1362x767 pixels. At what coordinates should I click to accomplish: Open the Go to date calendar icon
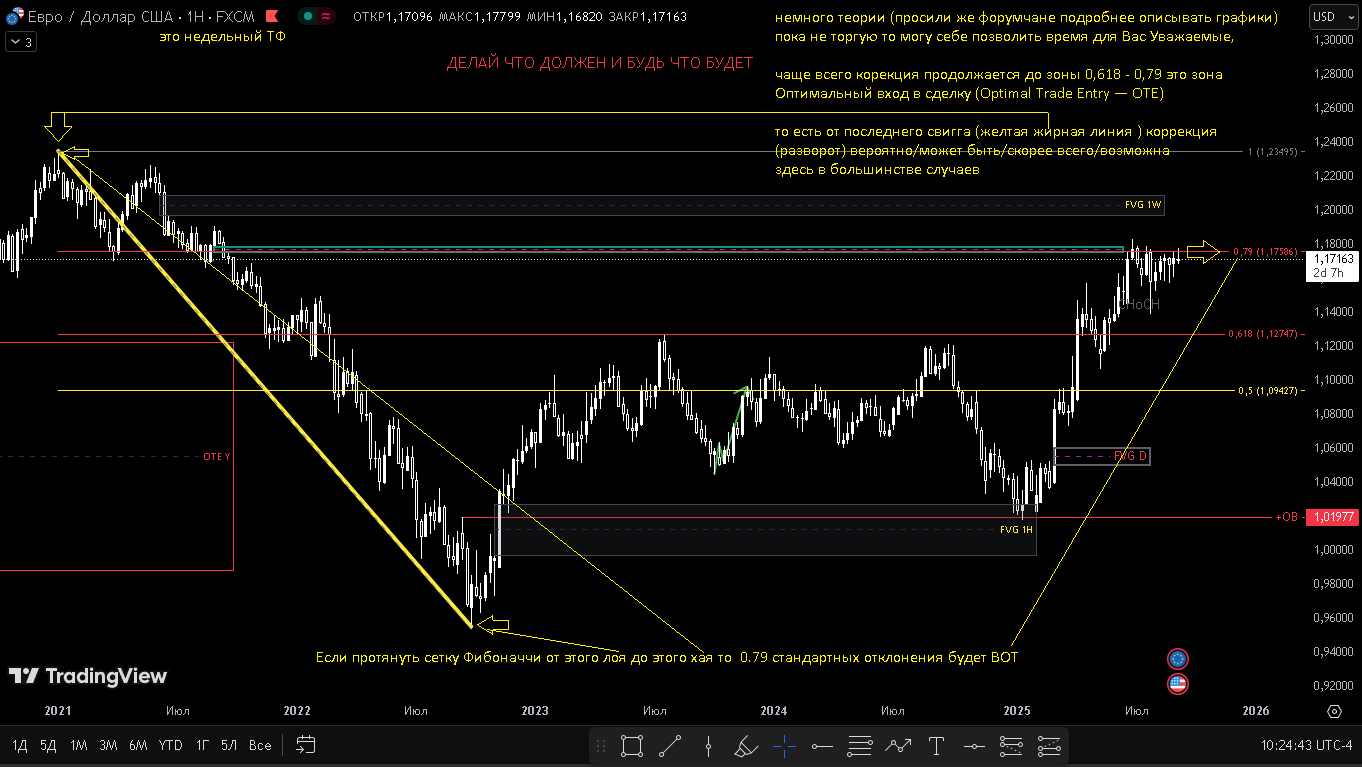click(x=306, y=745)
